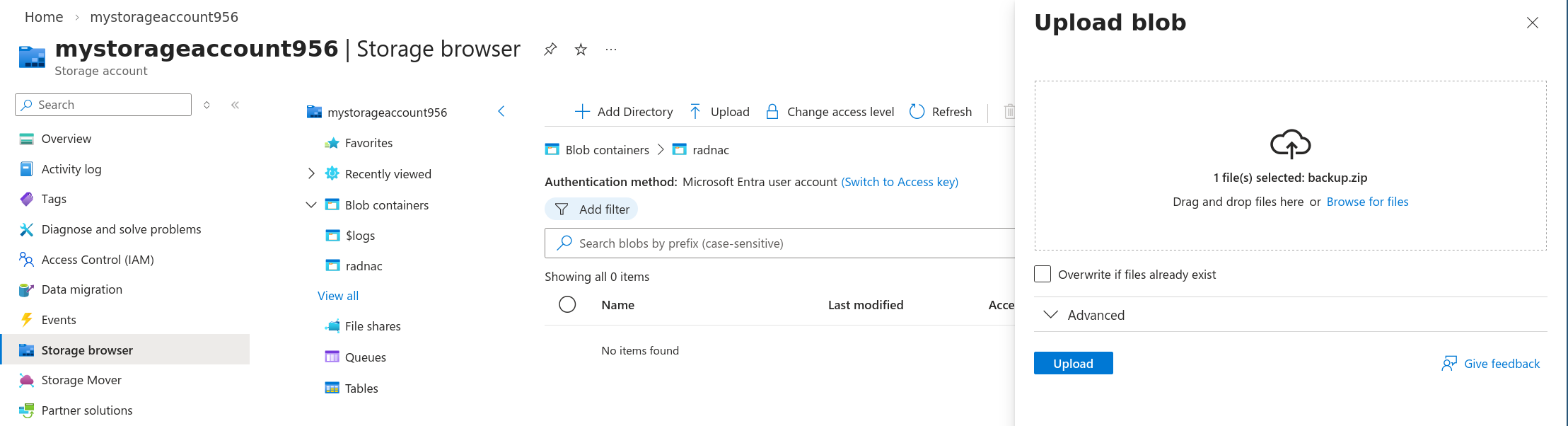The height and width of the screenshot is (426, 1568).
Task: Click the trash delete icon in the toolbar
Action: (x=1009, y=111)
